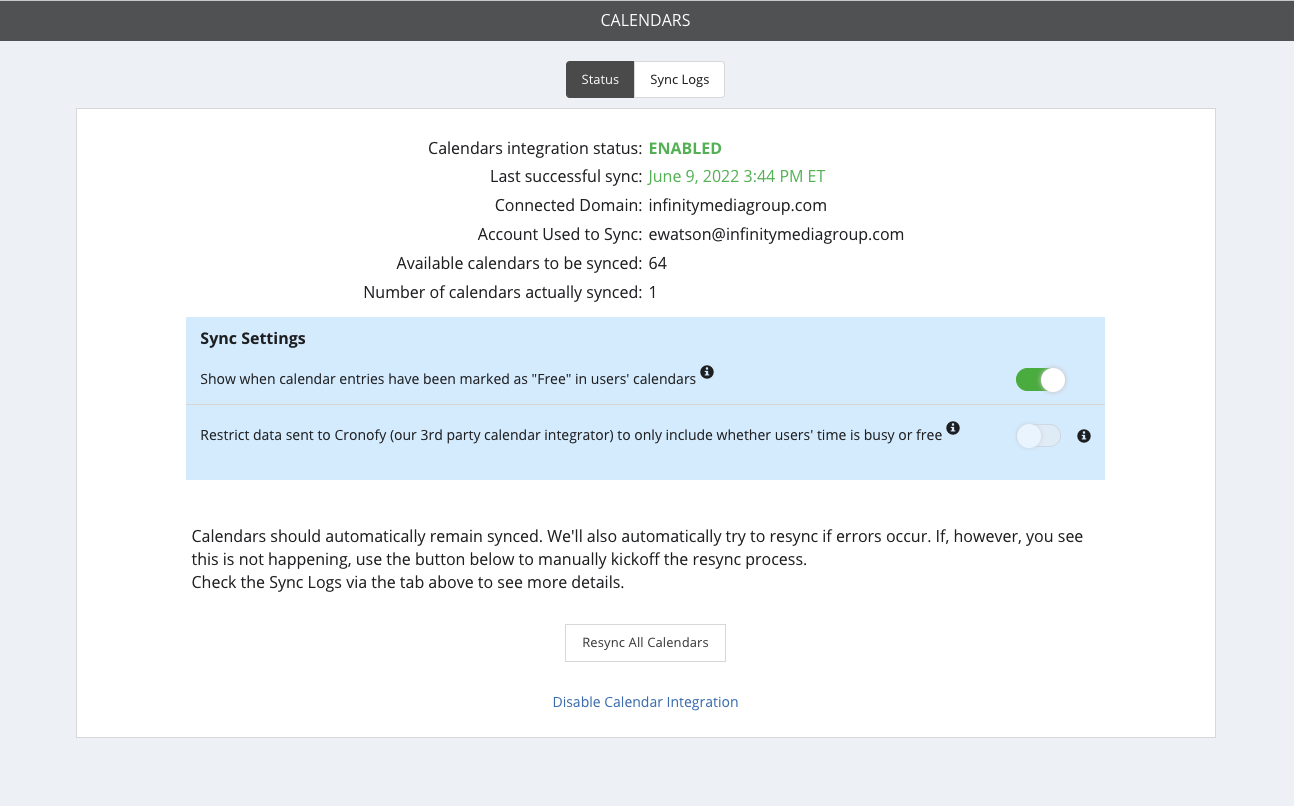This screenshot has width=1294, height=806.
Task: Click the "Restrict data sent to Cronofy" label
Action: point(570,435)
